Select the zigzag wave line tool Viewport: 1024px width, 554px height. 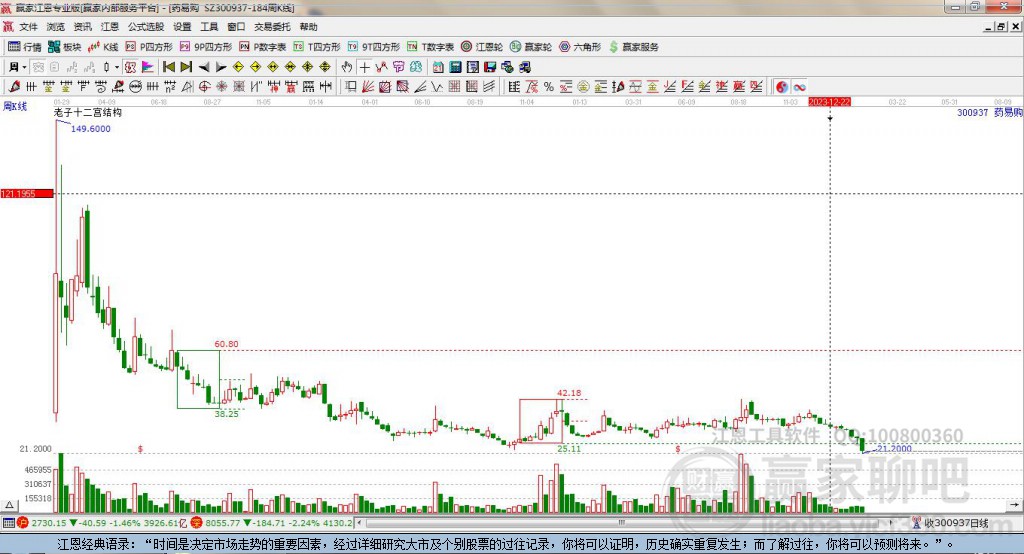(436, 86)
